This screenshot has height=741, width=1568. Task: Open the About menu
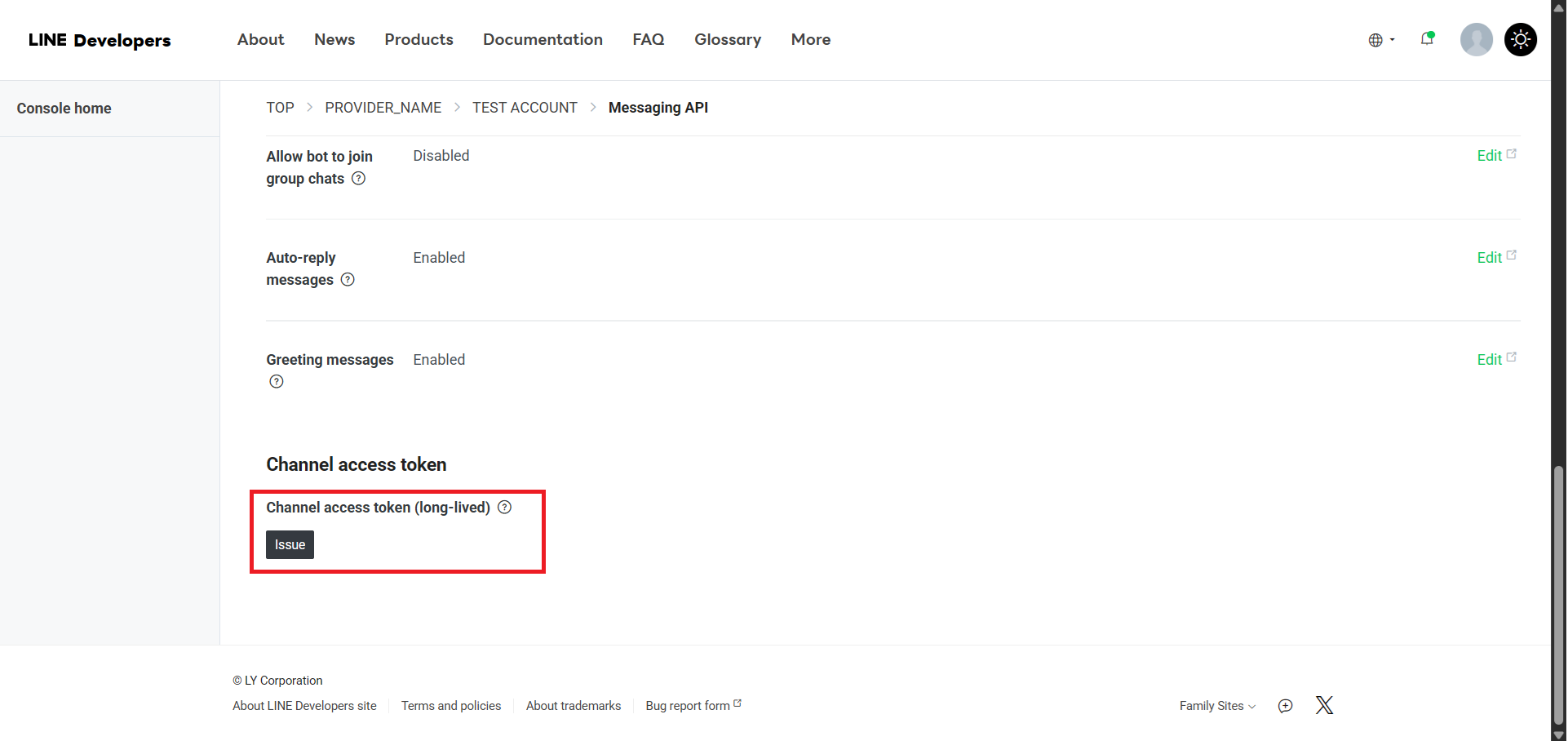point(261,39)
